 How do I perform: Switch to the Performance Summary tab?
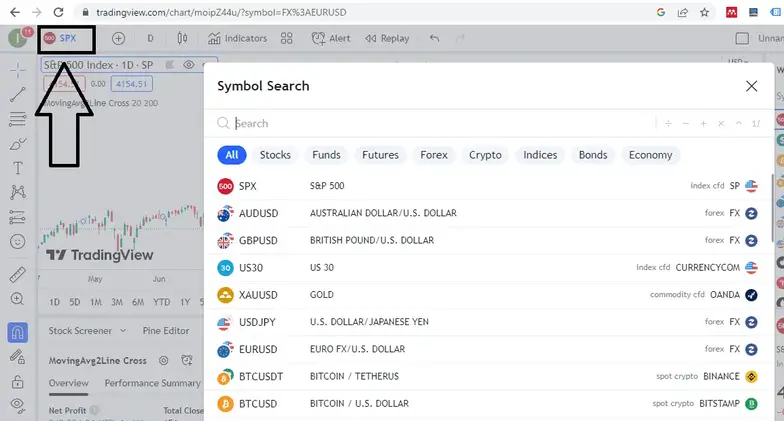(x=152, y=383)
